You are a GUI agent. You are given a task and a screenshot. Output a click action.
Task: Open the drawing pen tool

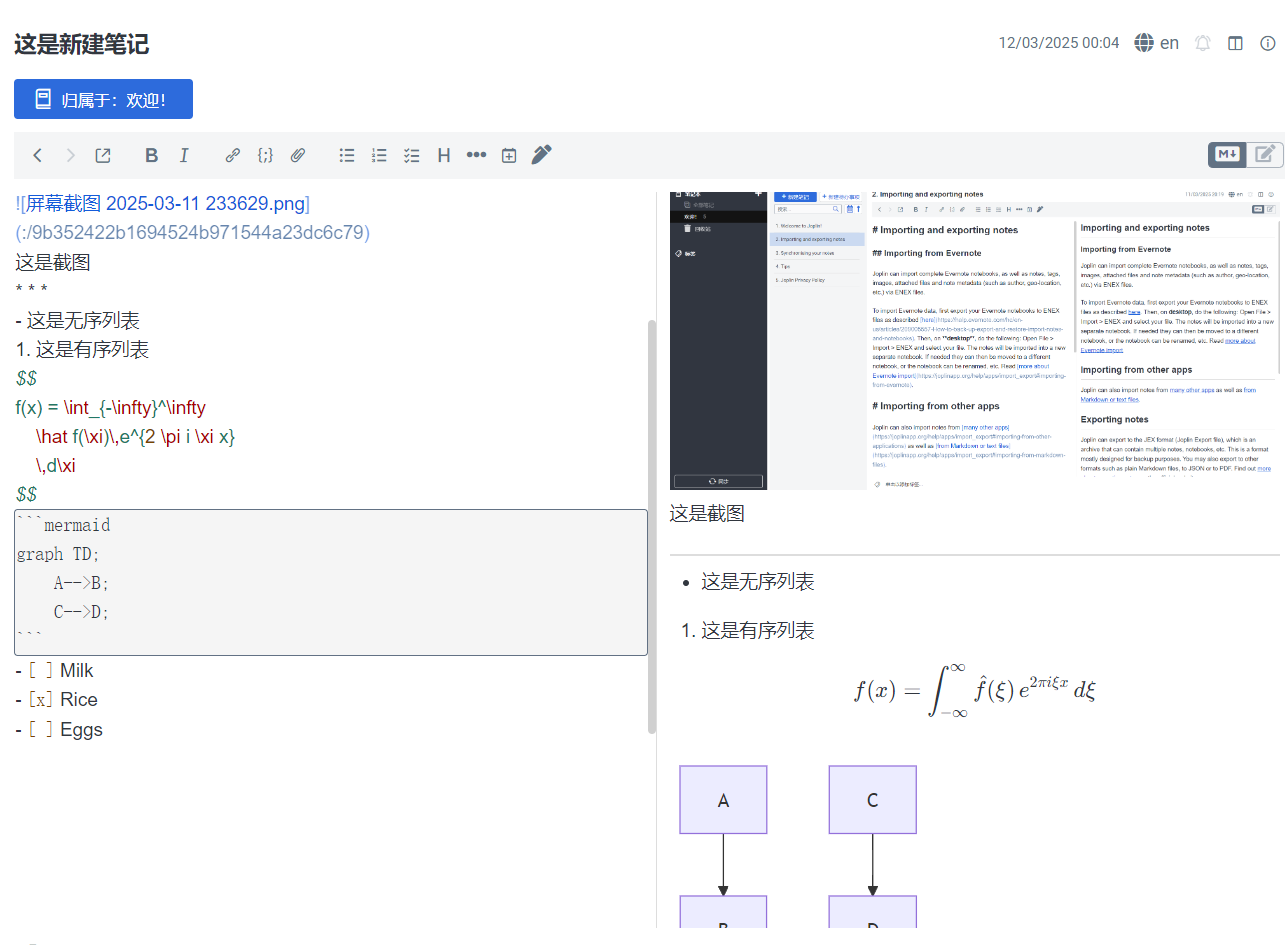pos(541,154)
